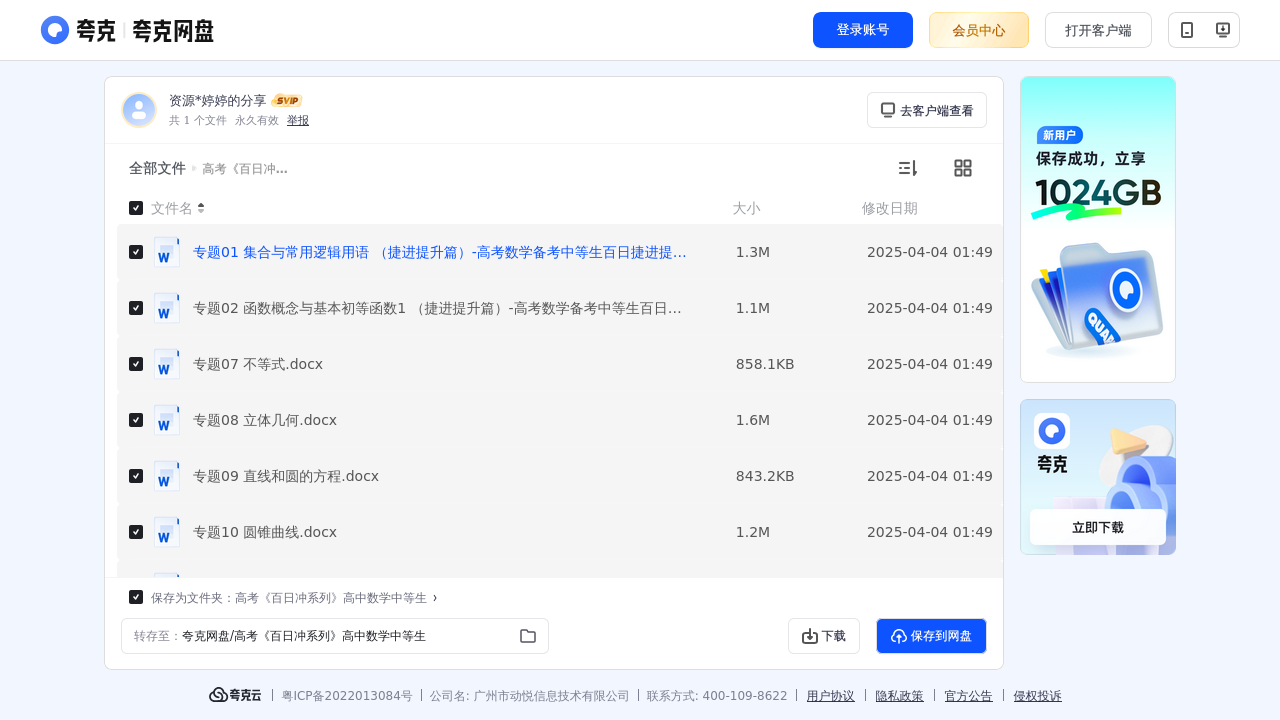Click the 登录账号 button

click(x=863, y=30)
